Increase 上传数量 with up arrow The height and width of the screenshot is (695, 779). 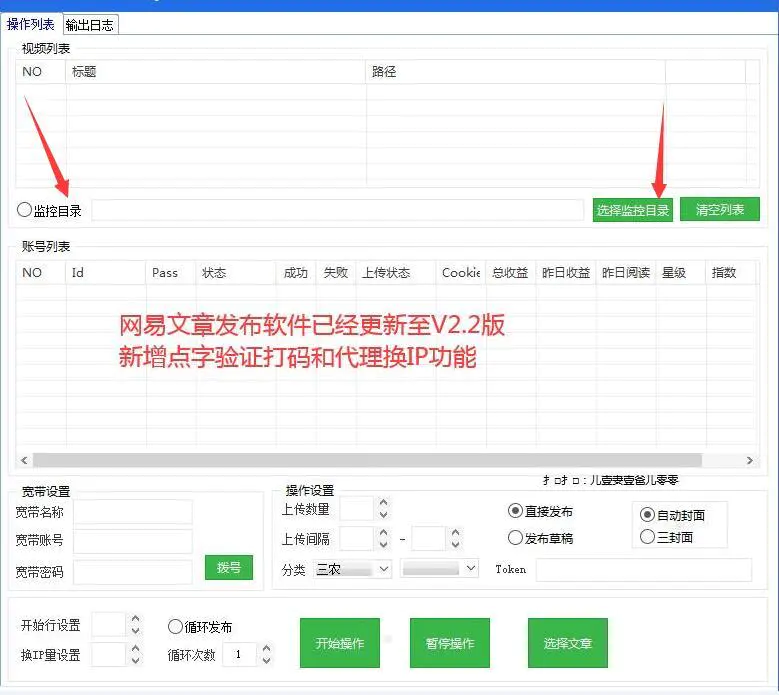tap(384, 502)
